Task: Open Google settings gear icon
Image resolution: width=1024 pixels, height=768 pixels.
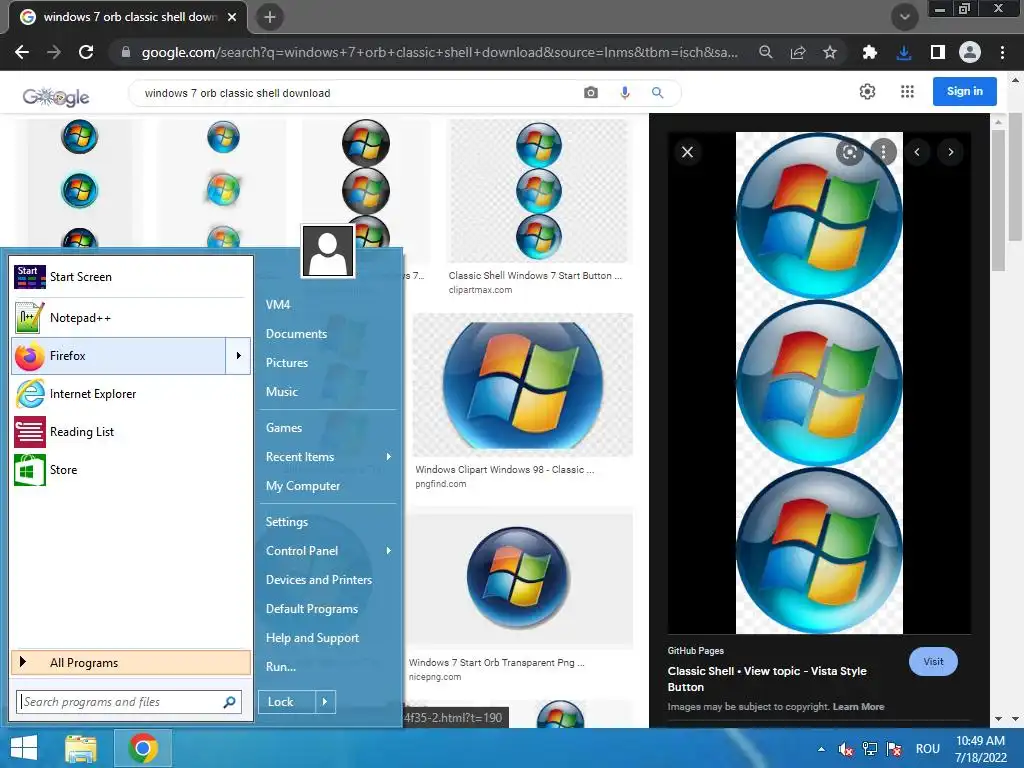Action: point(867,91)
